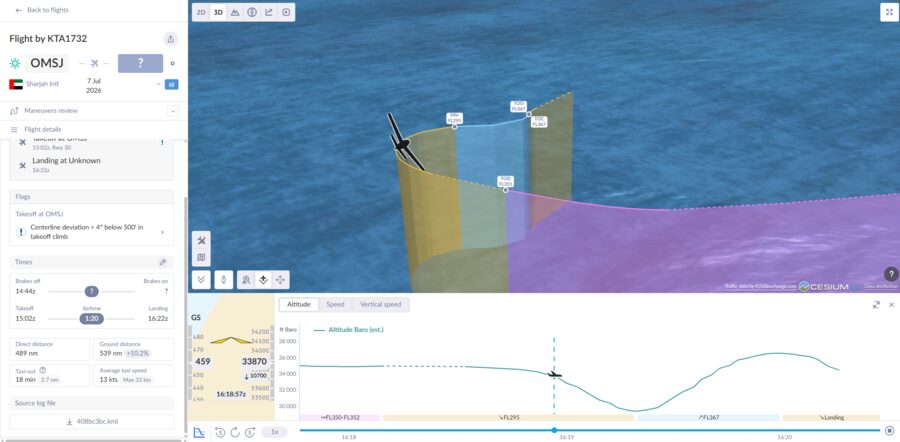Screen dimensions: 900x442
Task: Close the chart panel
Action: (x=891, y=305)
